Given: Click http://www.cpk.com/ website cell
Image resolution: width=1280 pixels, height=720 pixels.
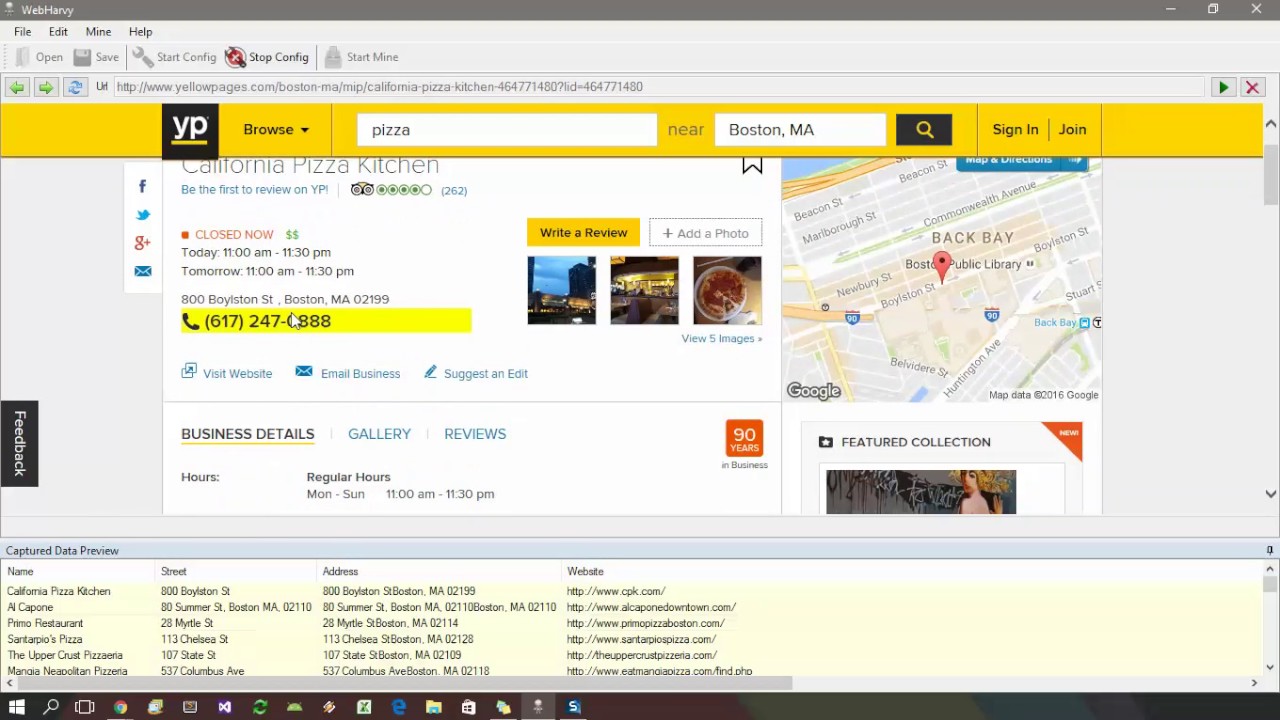Looking at the screenshot, I should tap(616, 591).
